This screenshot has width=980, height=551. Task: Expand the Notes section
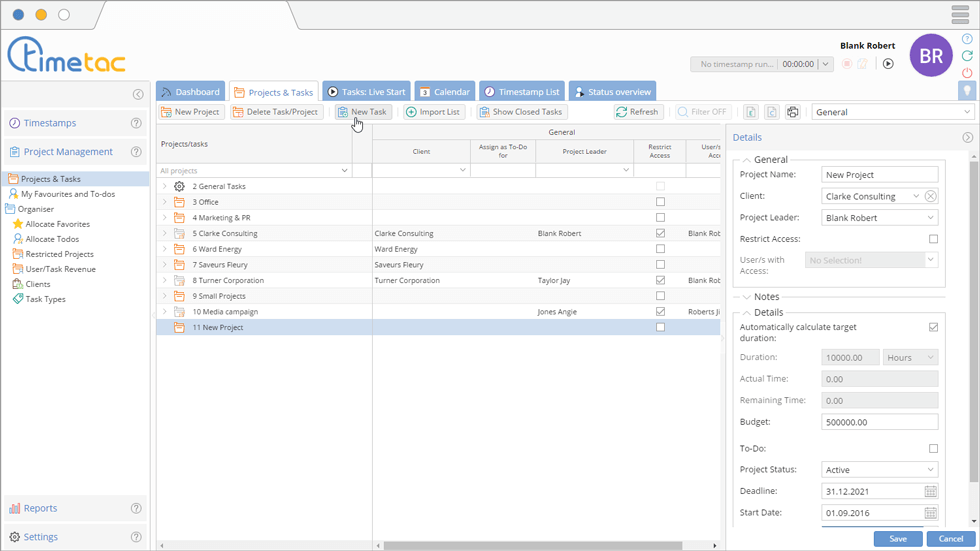(746, 297)
